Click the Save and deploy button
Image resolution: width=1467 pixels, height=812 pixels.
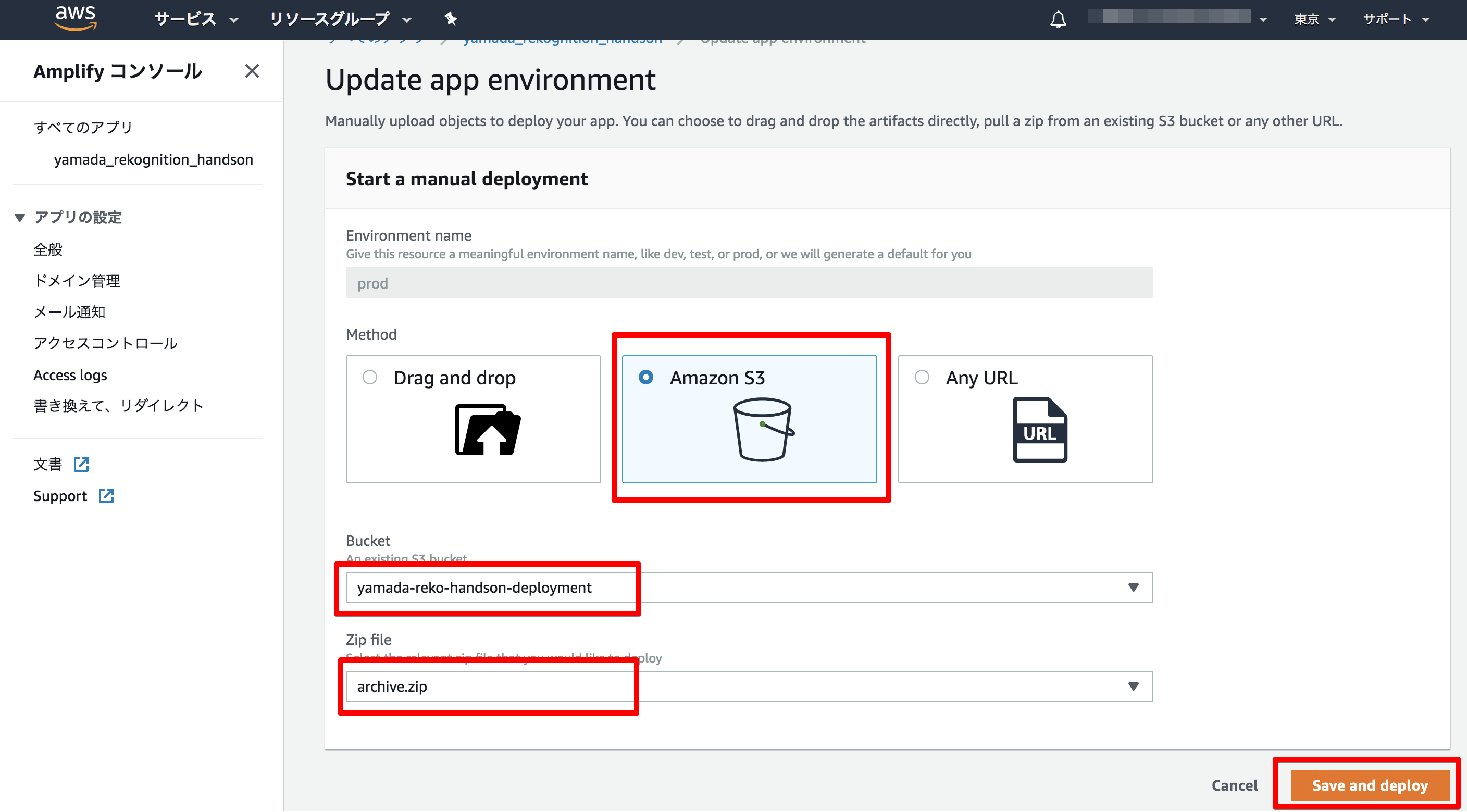pyautogui.click(x=1370, y=786)
